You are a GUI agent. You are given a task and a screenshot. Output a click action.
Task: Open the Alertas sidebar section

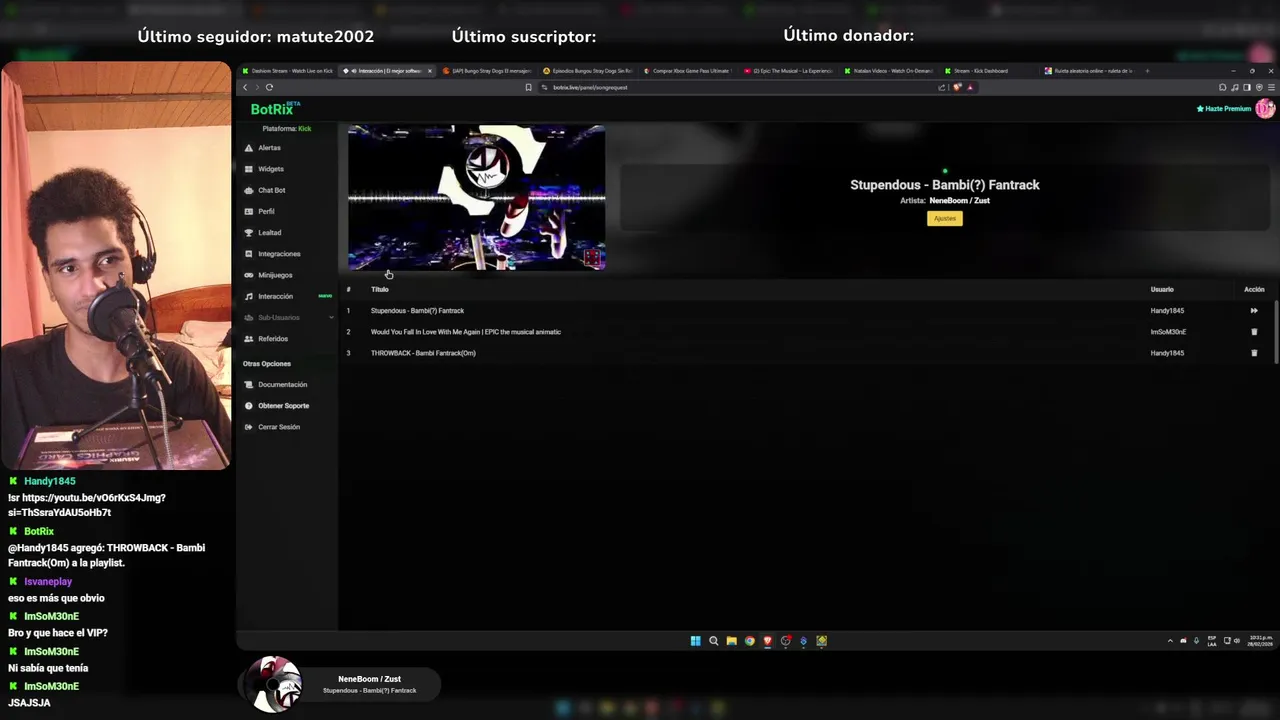(x=269, y=148)
